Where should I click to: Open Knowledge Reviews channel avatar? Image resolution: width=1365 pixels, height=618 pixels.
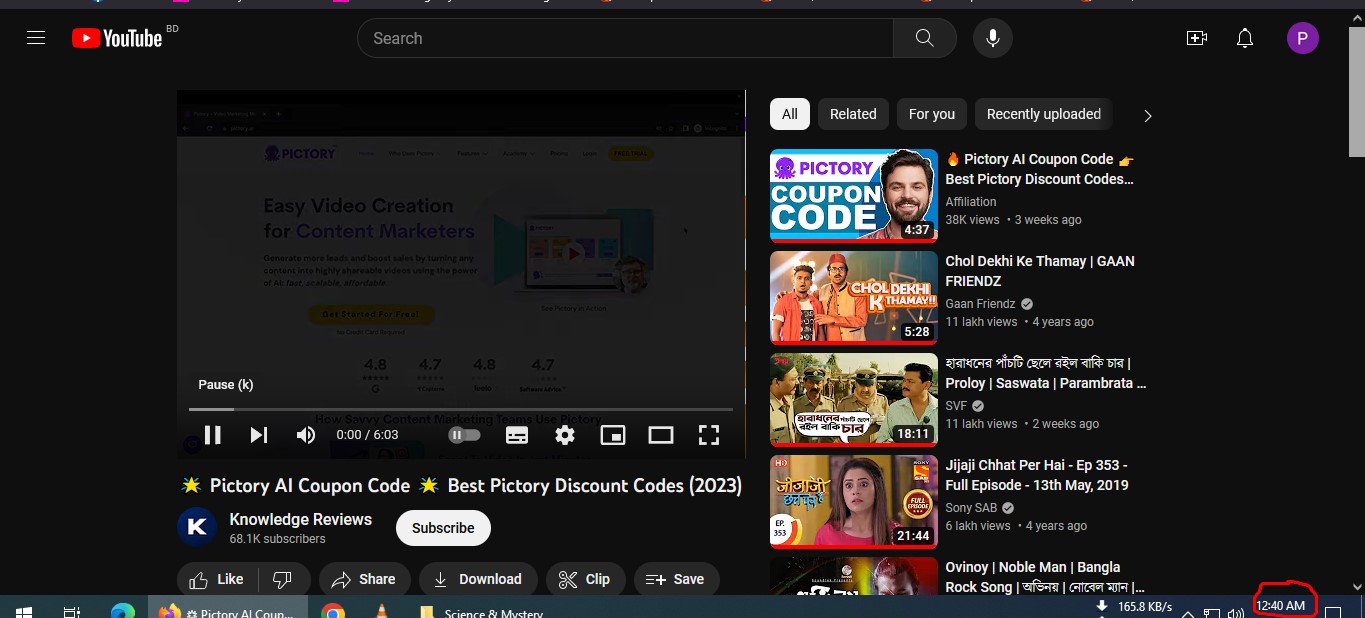pos(197,527)
